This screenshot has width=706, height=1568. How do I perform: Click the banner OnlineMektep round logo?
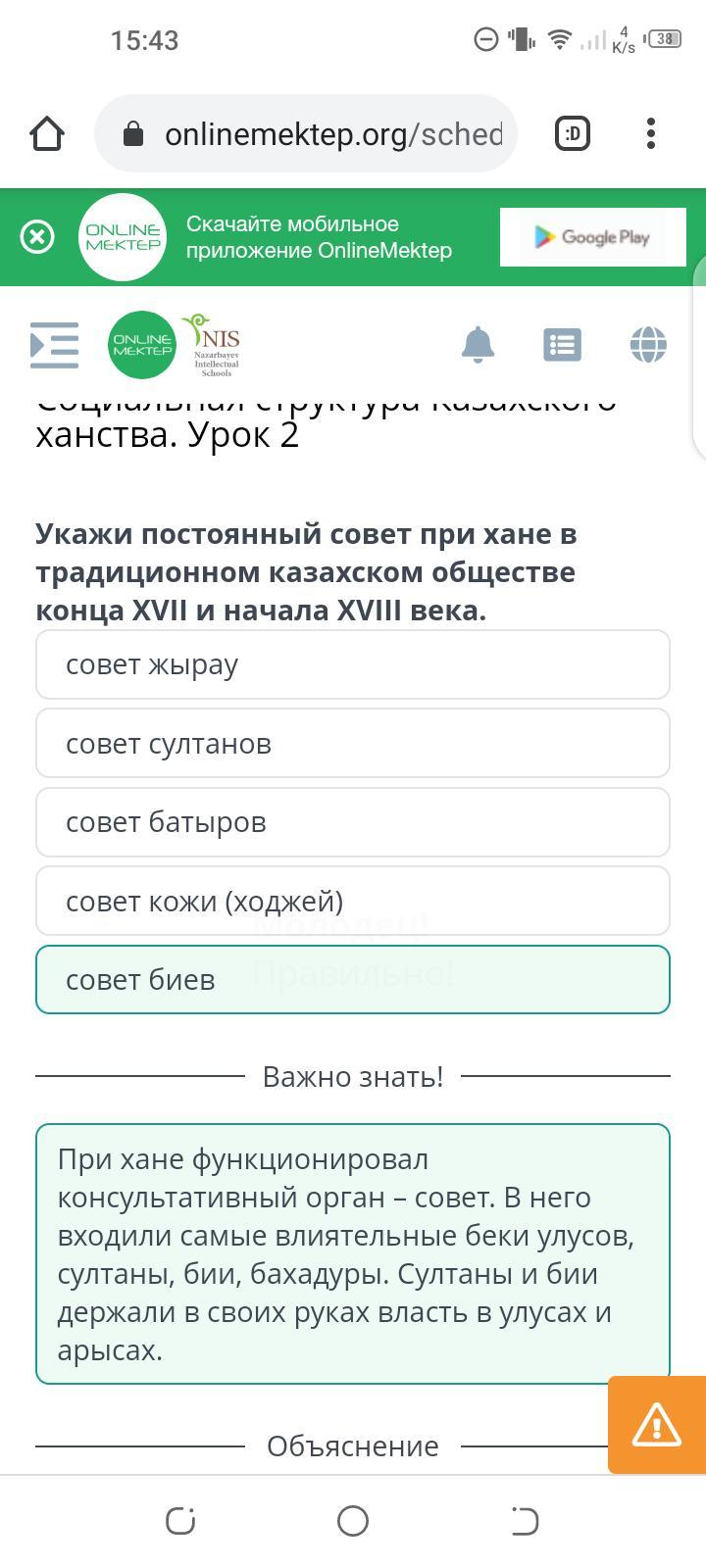[123, 237]
